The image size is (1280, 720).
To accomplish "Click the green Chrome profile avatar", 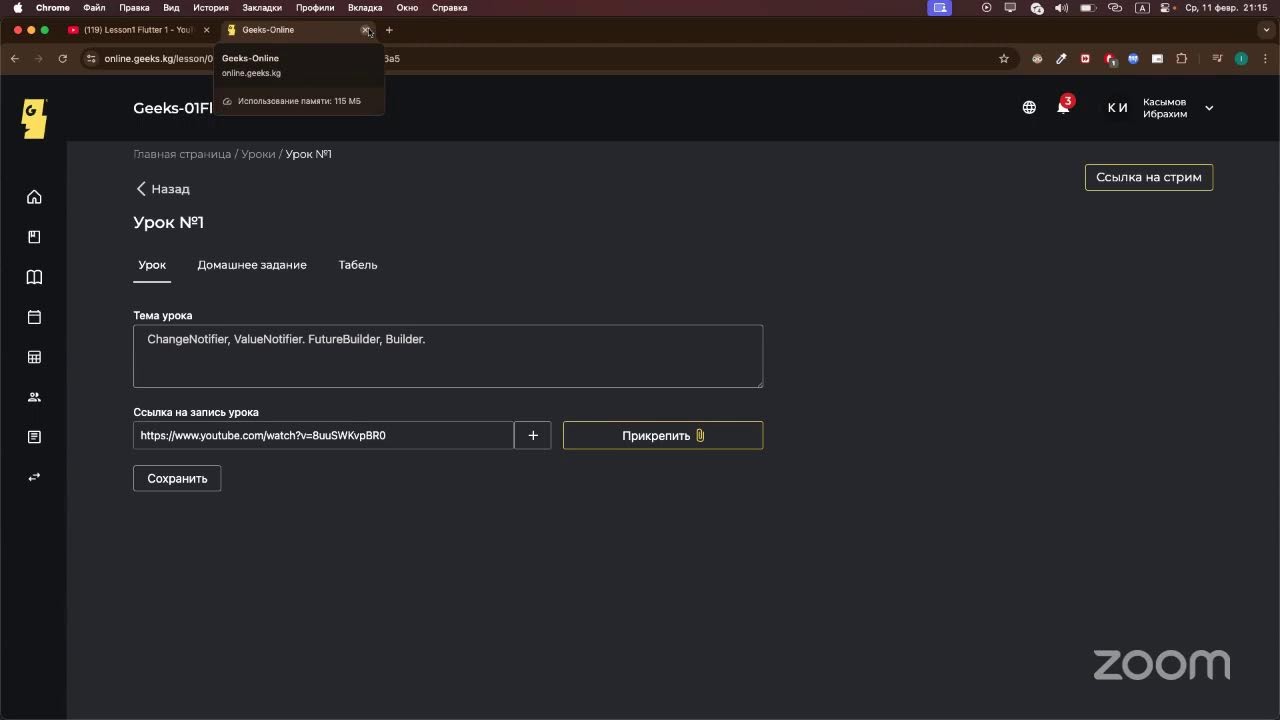I will click(x=1241, y=59).
